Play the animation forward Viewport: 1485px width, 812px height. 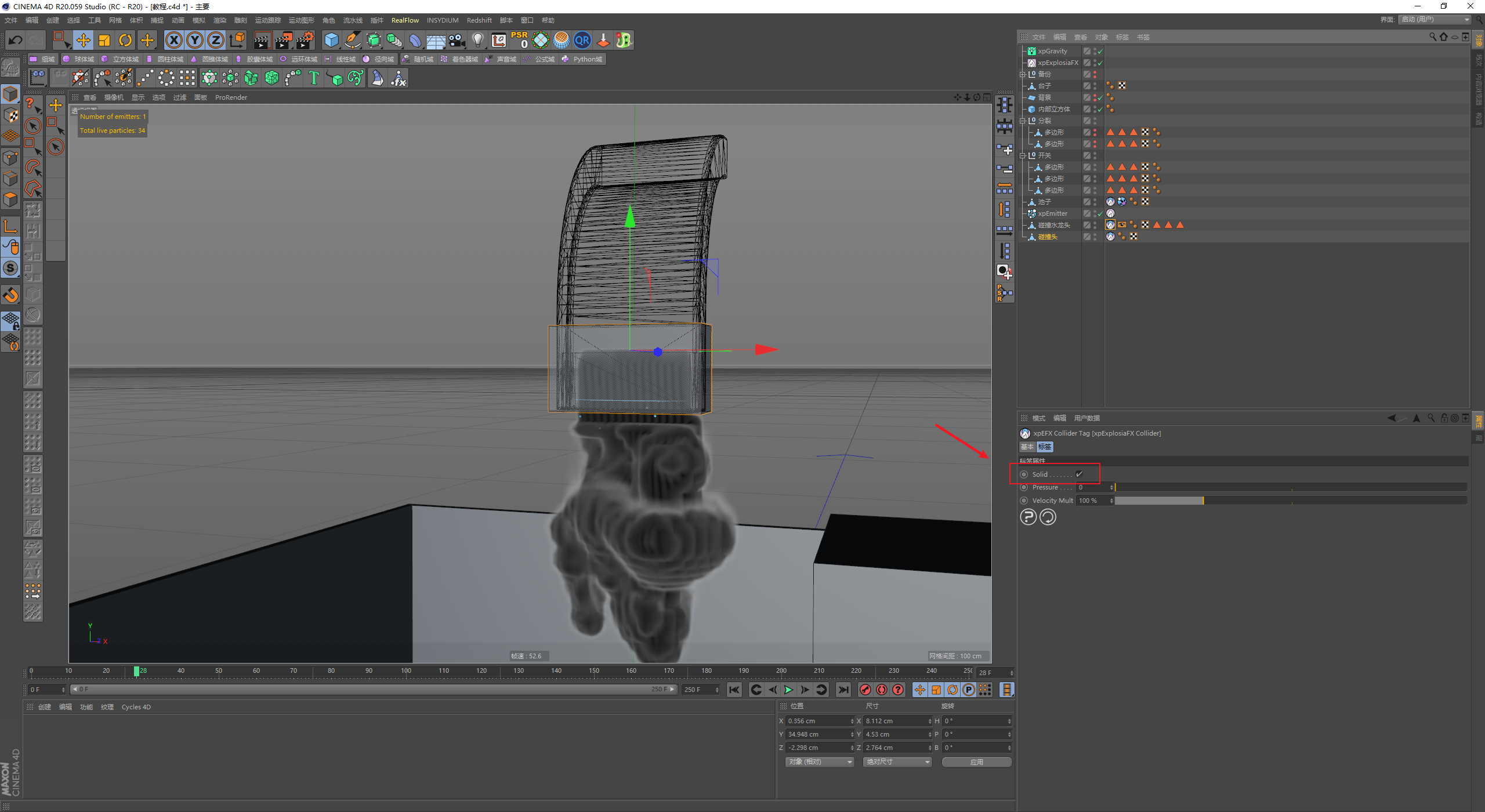pyautogui.click(x=788, y=690)
